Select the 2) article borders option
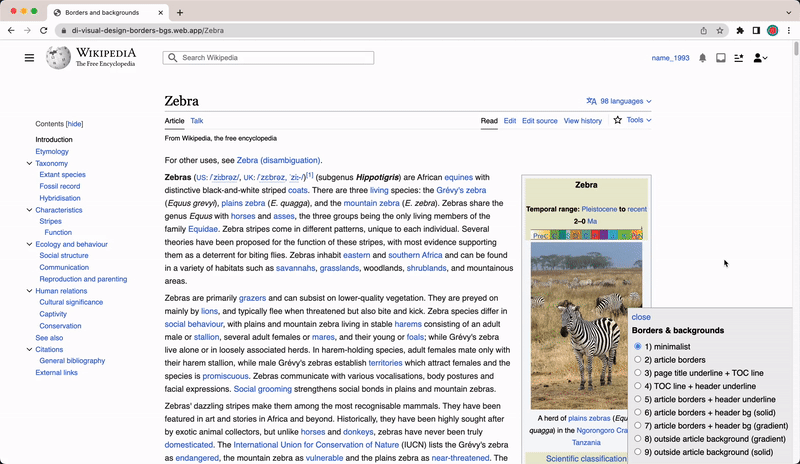Screen dimensions: 800x464 (x=637, y=359)
